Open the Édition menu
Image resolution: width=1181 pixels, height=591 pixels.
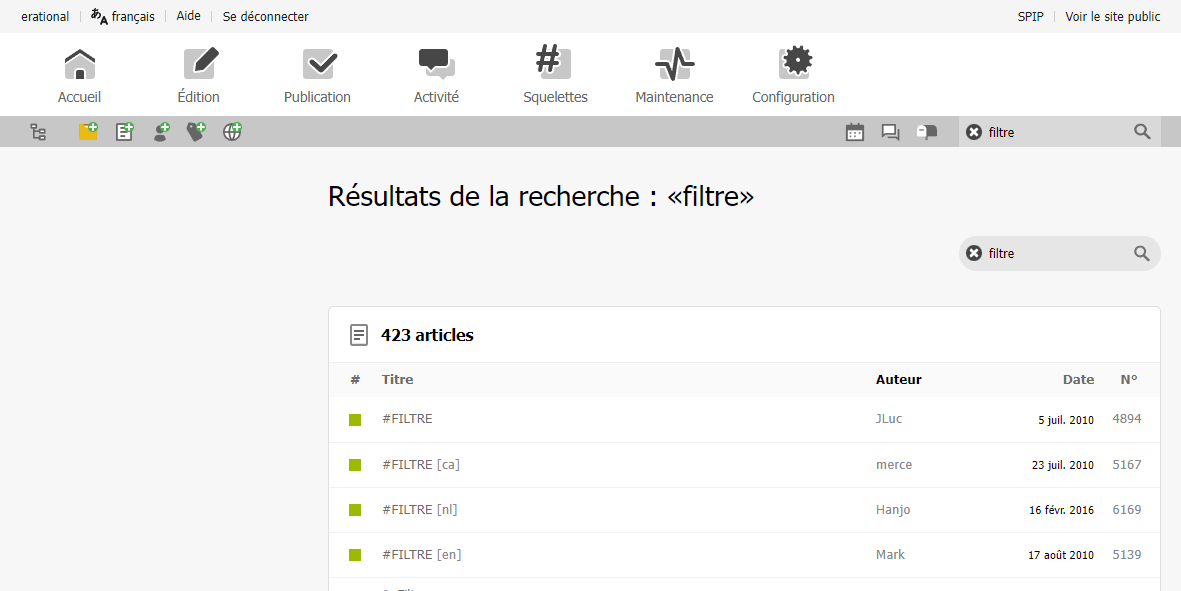[198, 75]
